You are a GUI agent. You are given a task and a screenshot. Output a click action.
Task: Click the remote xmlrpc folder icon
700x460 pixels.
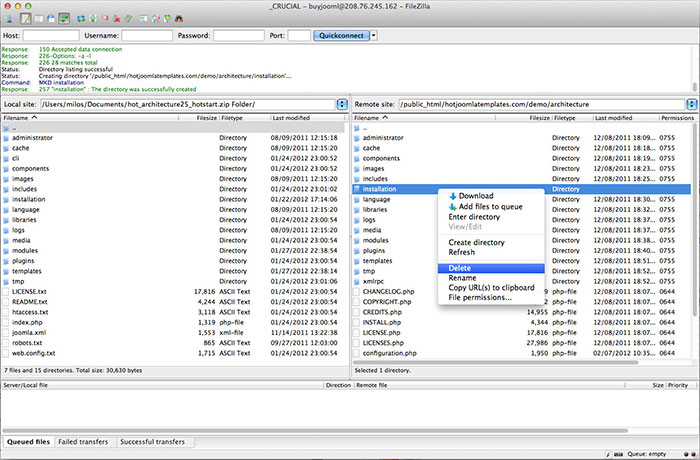357,281
